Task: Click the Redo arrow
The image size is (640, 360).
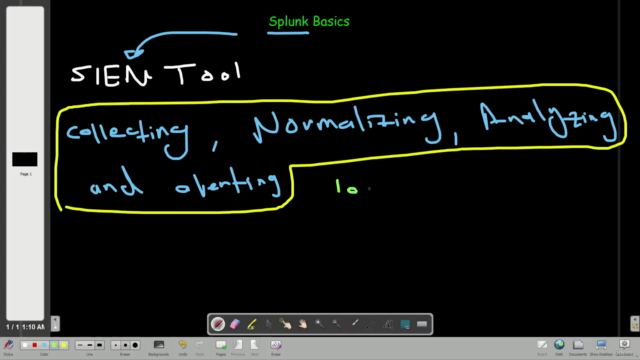Action: (199, 347)
